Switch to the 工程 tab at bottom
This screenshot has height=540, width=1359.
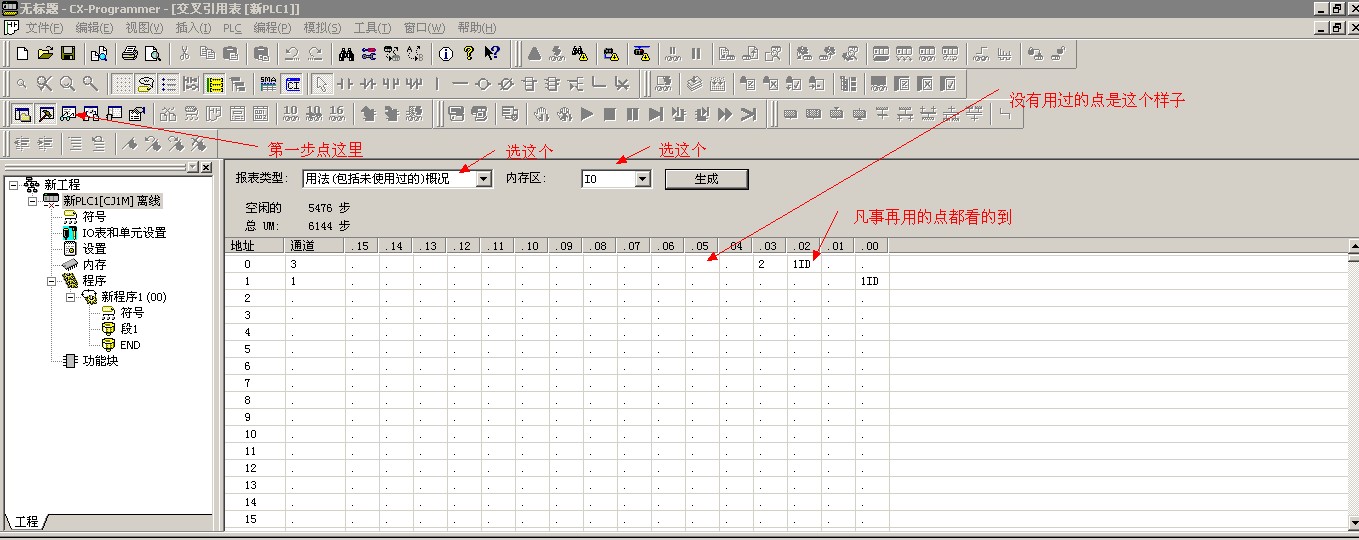27,522
